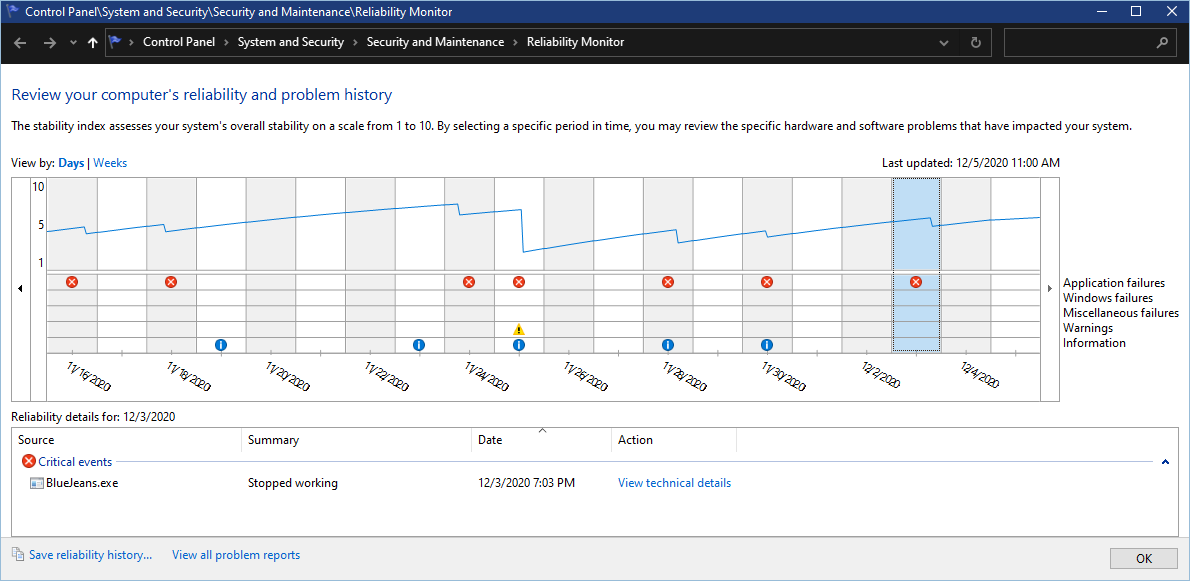
Task: Click the application failure icon on 12/3/2020
Action: click(x=916, y=282)
